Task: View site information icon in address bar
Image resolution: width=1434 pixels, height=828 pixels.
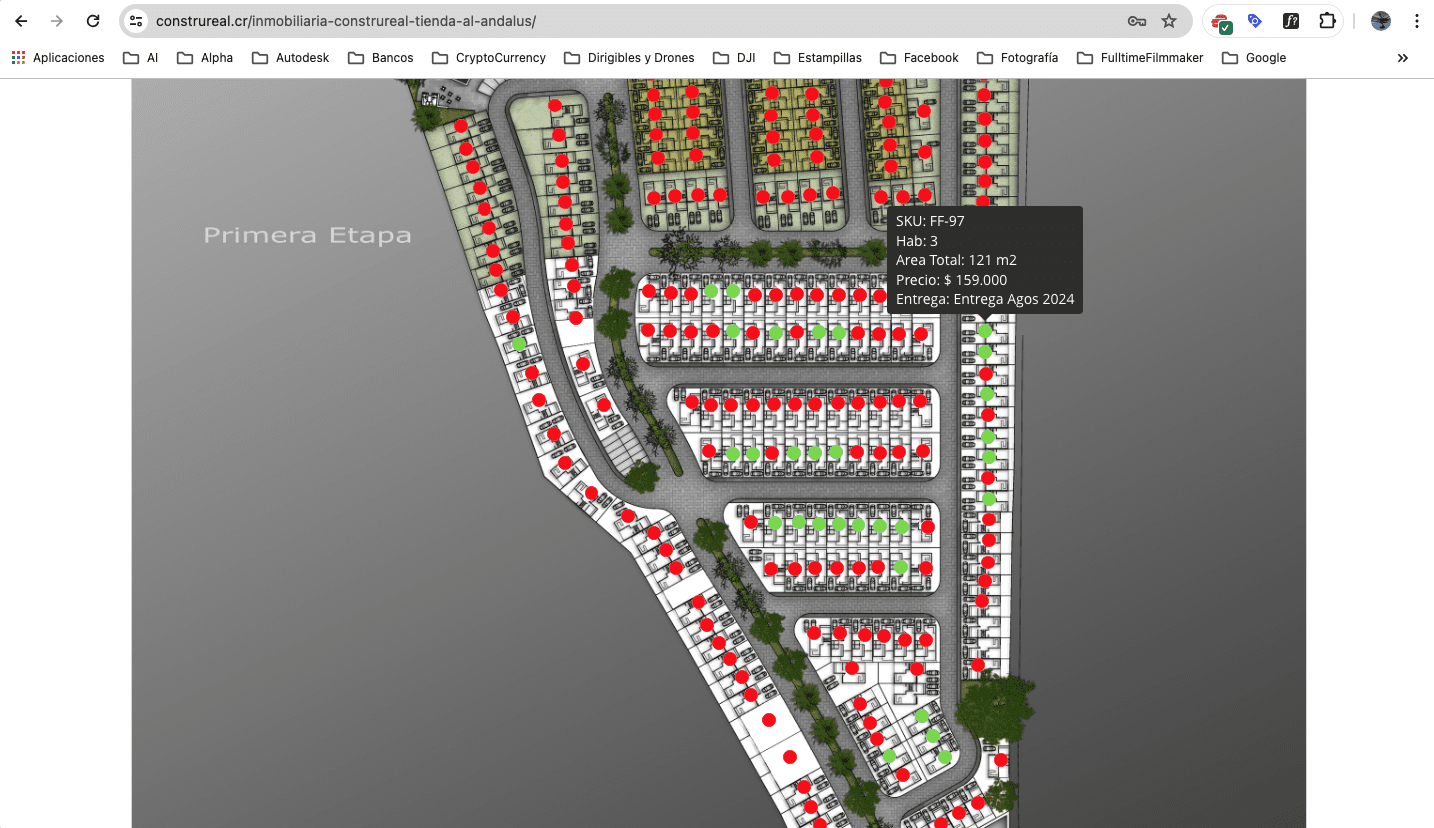Action: coord(137,21)
